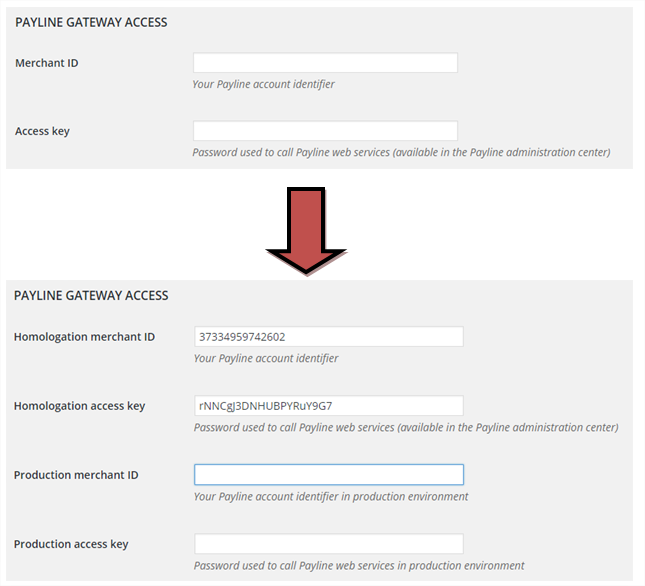Click the large red downward arrow
The image size is (645, 586).
click(304, 231)
